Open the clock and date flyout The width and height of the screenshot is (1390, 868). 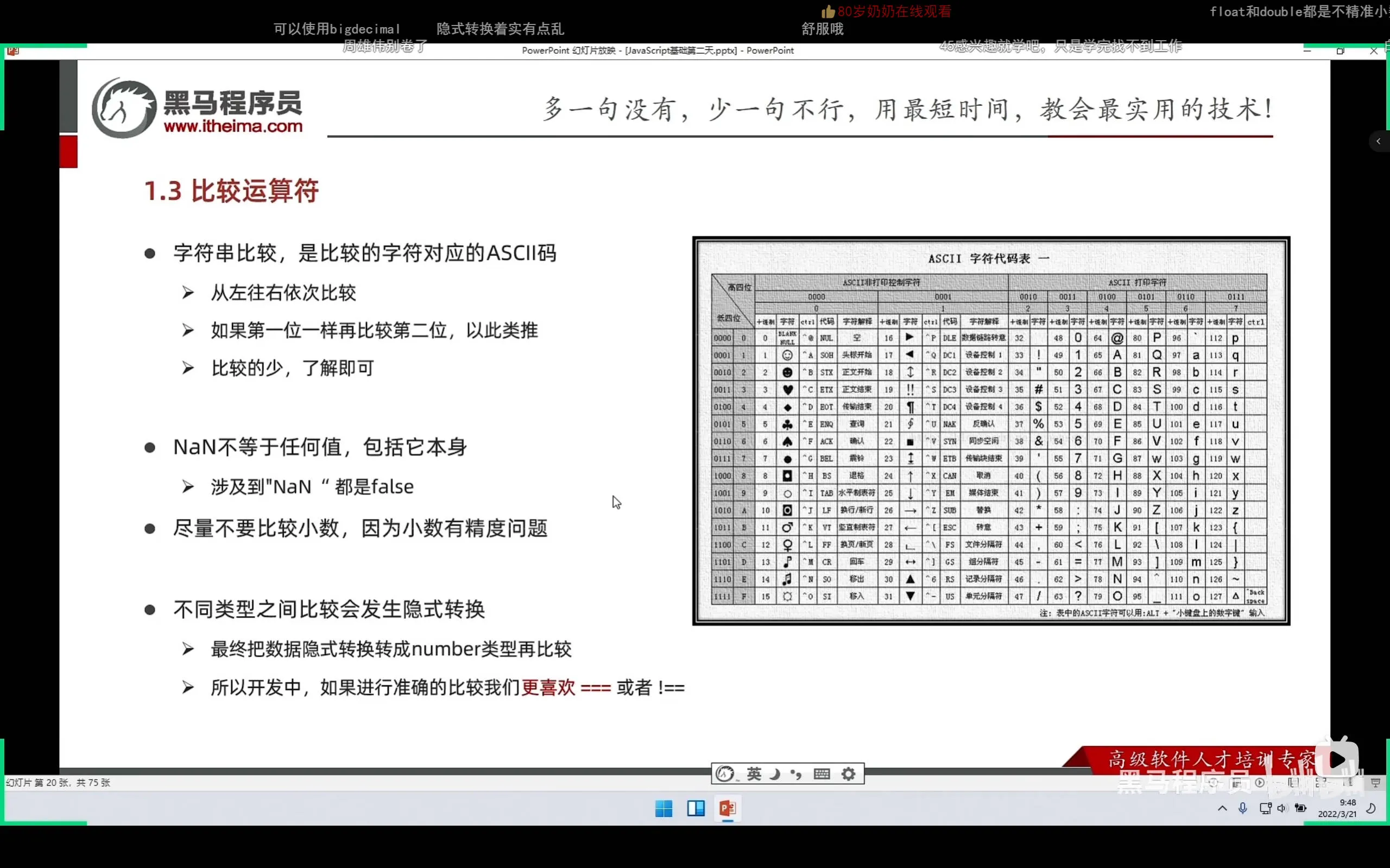click(x=1337, y=808)
